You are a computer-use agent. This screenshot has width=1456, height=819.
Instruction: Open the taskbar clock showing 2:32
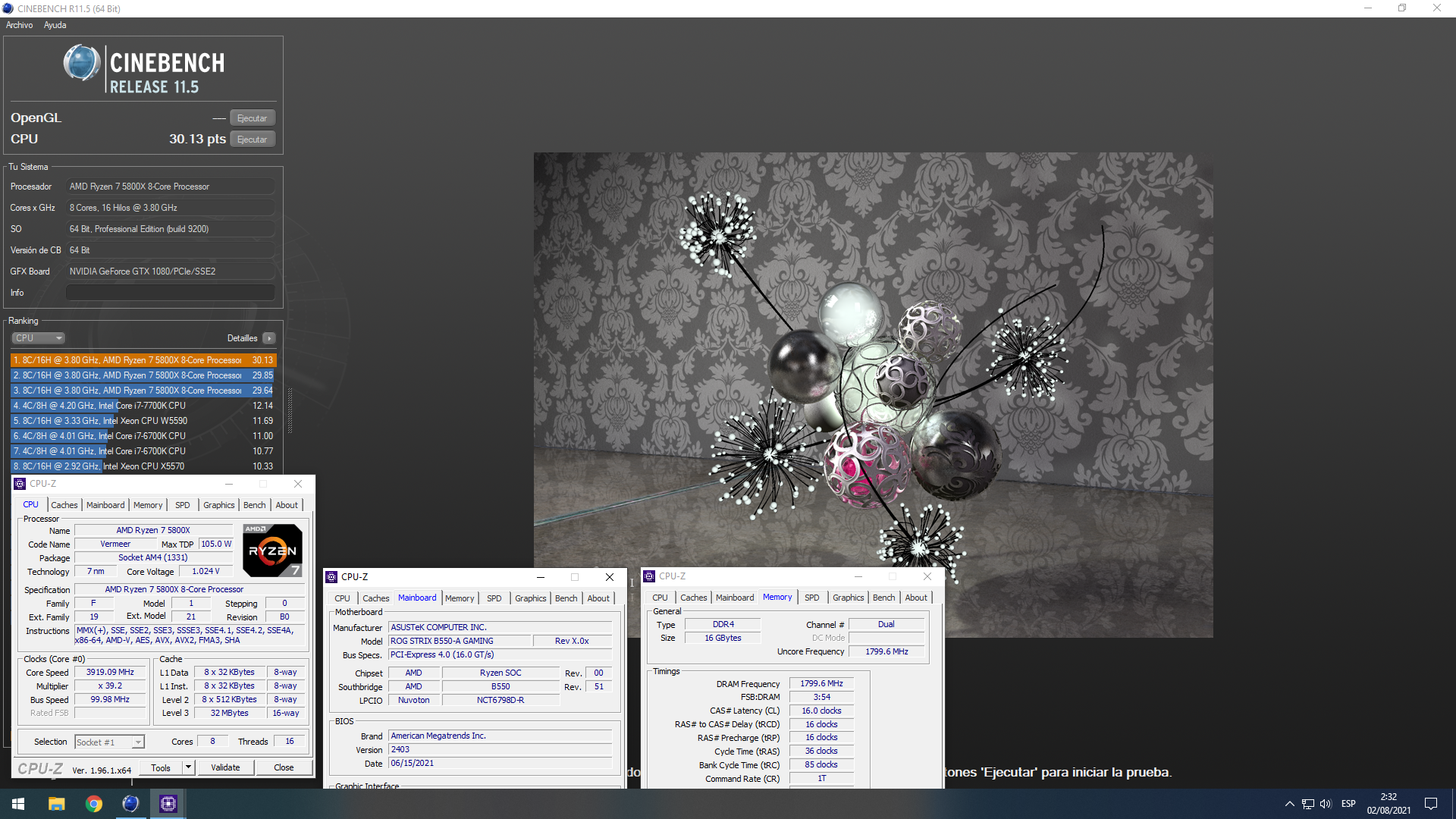[1389, 804]
